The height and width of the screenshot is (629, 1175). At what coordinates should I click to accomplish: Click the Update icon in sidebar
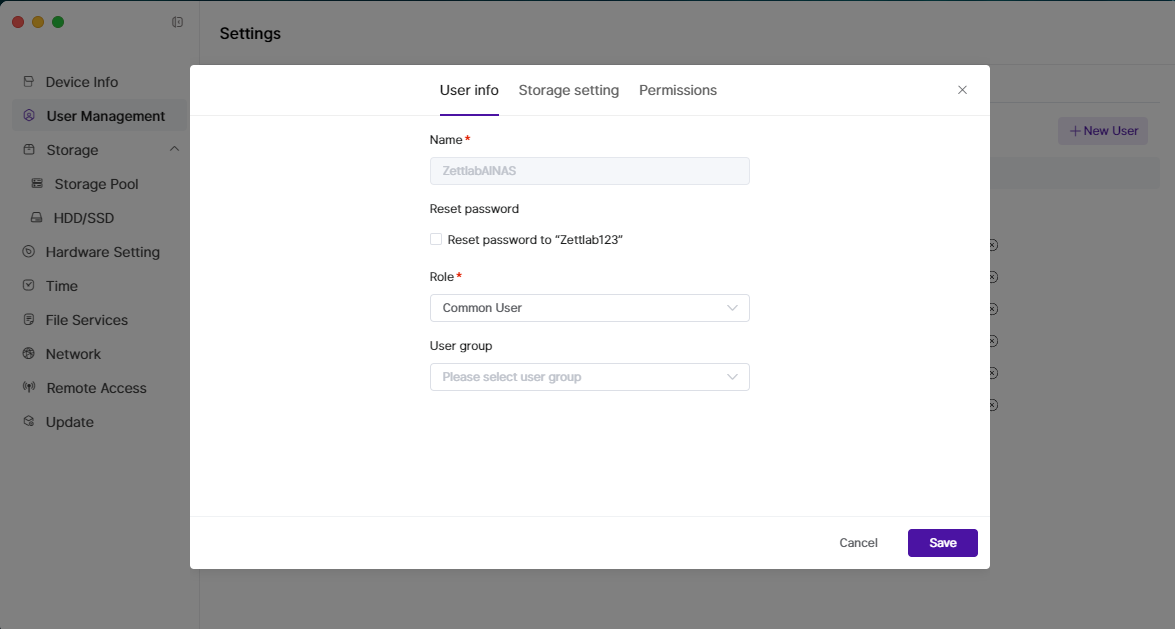point(28,421)
